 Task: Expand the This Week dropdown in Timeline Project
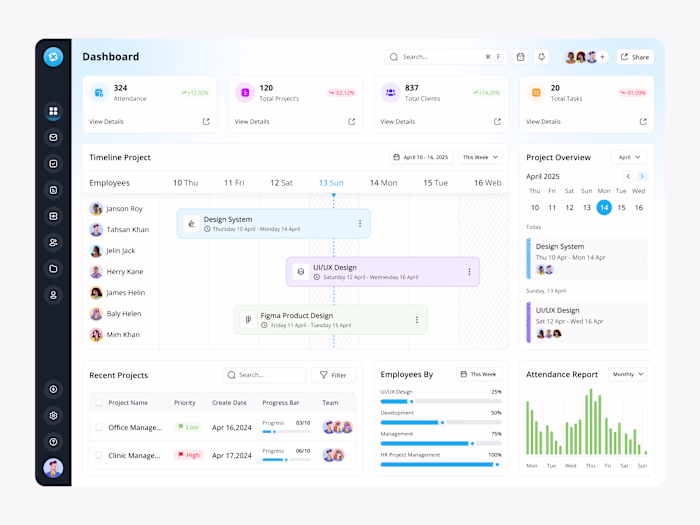(x=480, y=157)
